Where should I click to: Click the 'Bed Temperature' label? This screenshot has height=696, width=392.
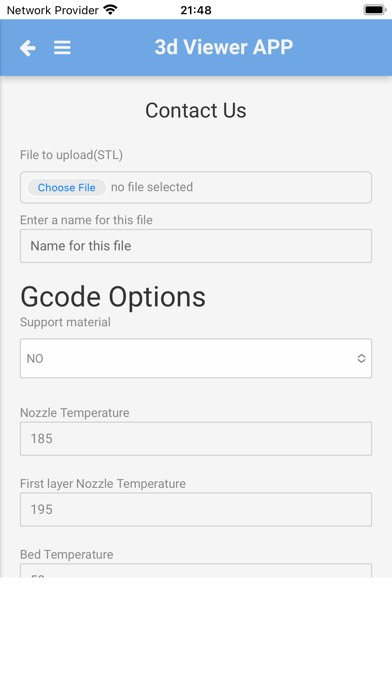[67, 554]
